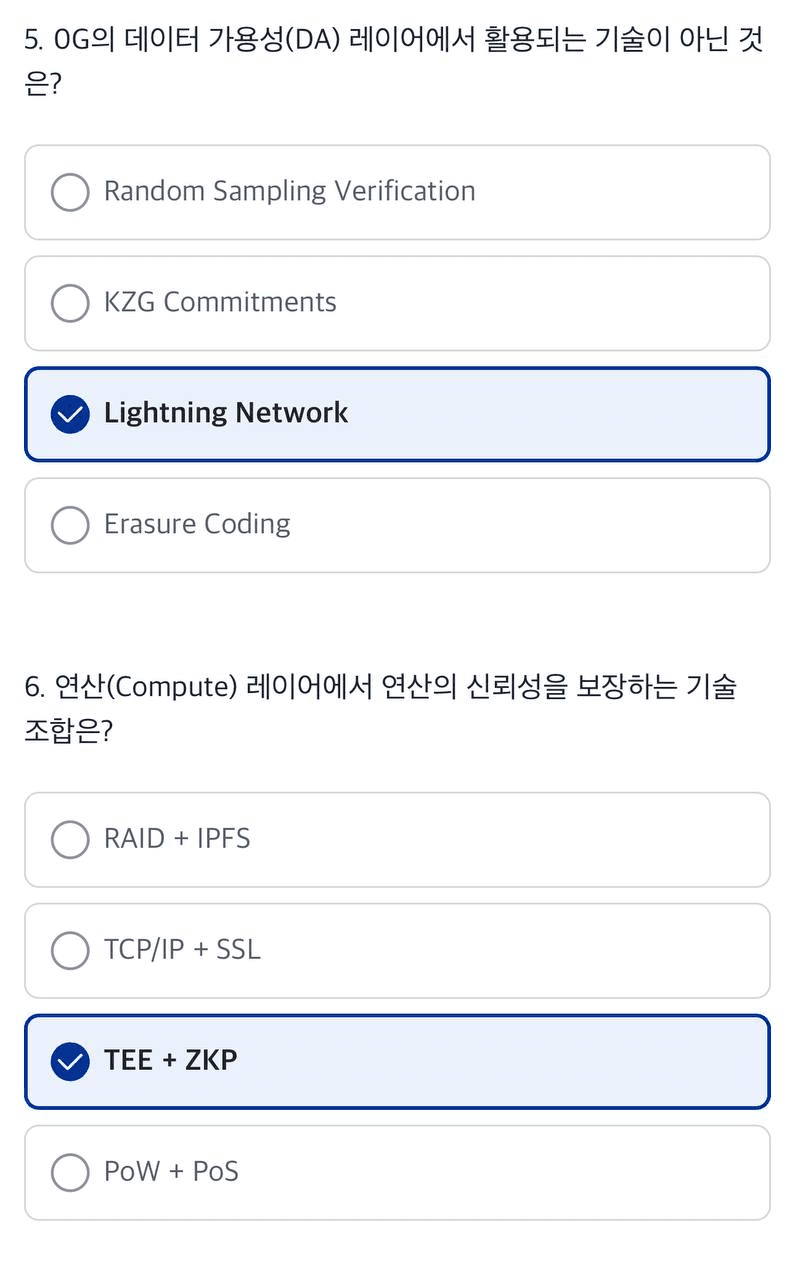The height and width of the screenshot is (1280, 795).
Task: Choose the Random Sampling Verification answer text
Action: (x=290, y=191)
